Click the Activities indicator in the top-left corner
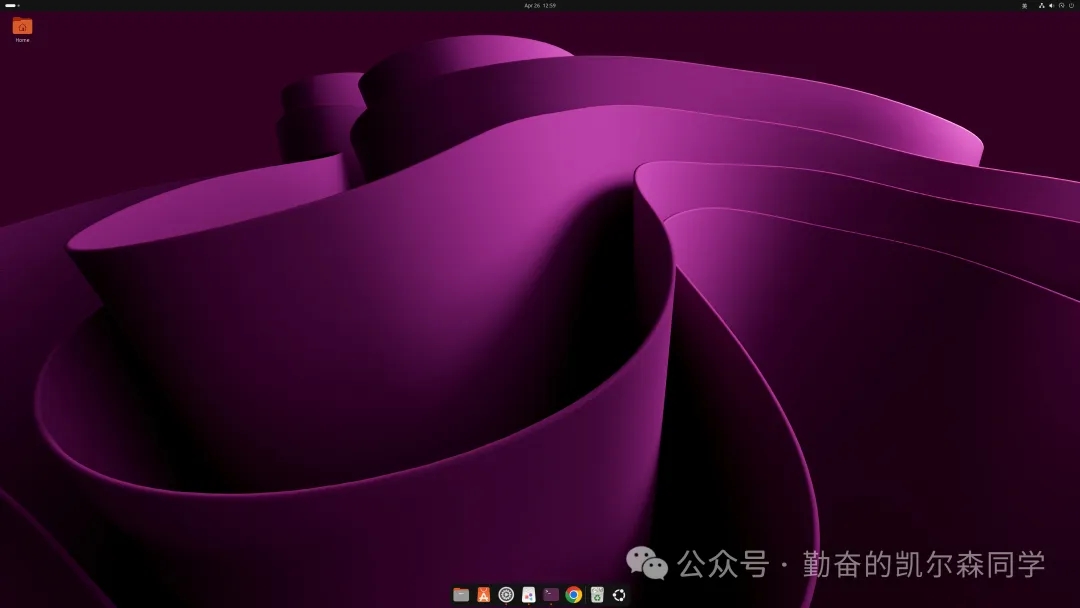The image size is (1080, 608). click(10, 6)
